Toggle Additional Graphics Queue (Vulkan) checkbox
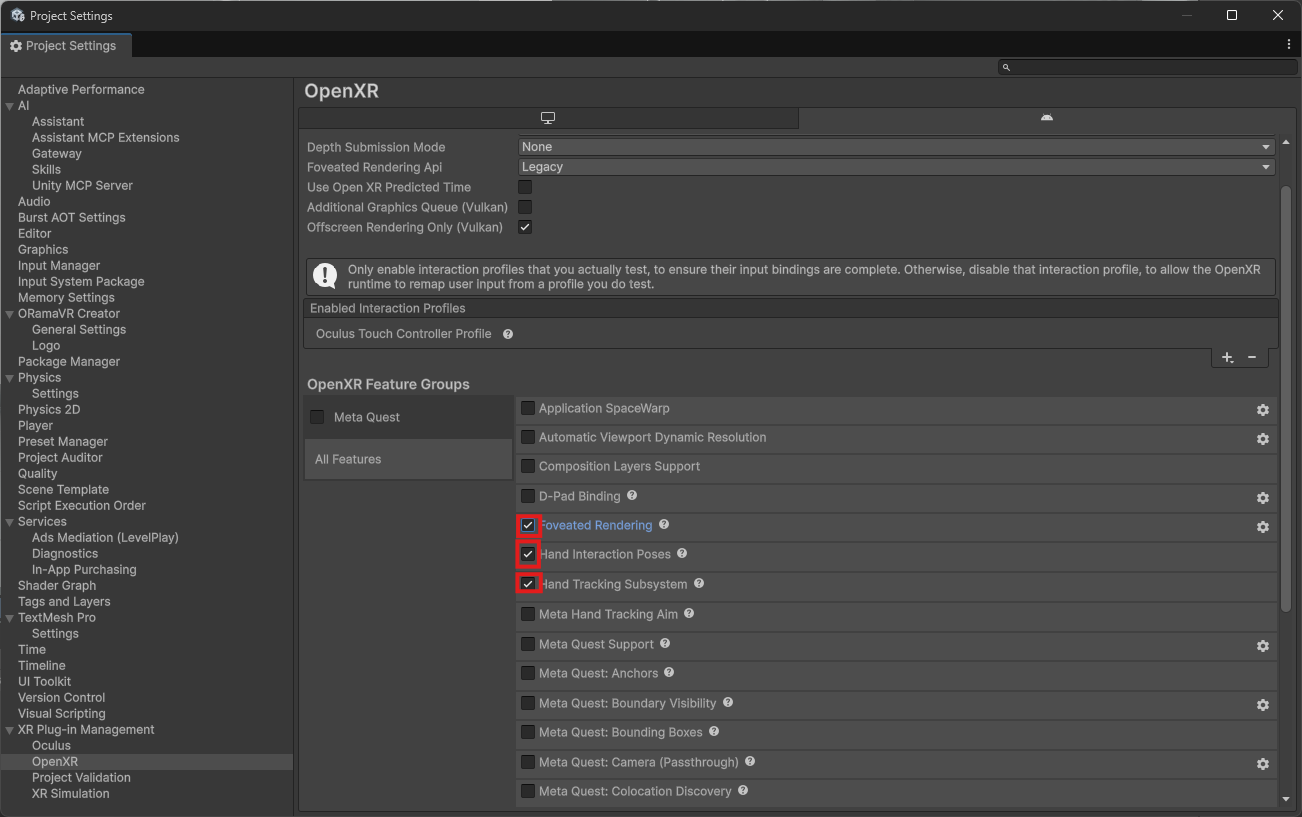 pos(525,207)
